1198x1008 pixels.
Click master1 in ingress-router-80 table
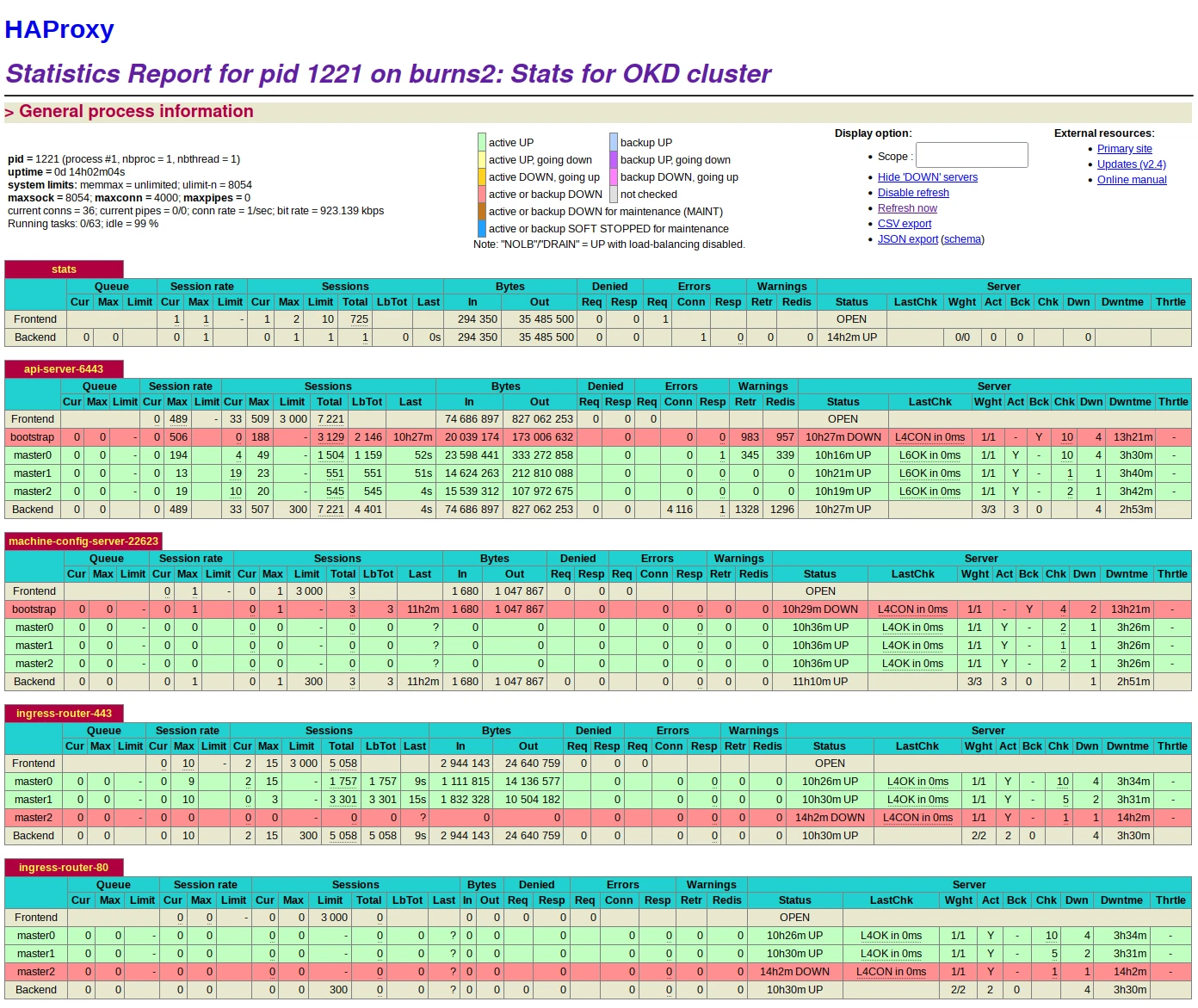(36, 954)
